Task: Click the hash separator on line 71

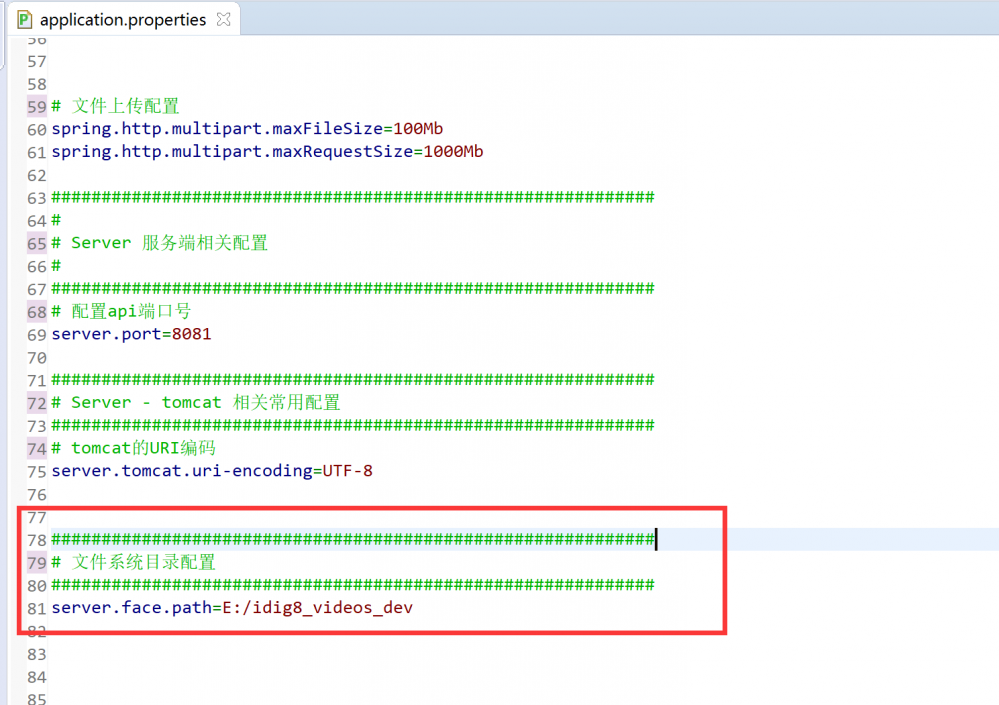Action: point(353,380)
